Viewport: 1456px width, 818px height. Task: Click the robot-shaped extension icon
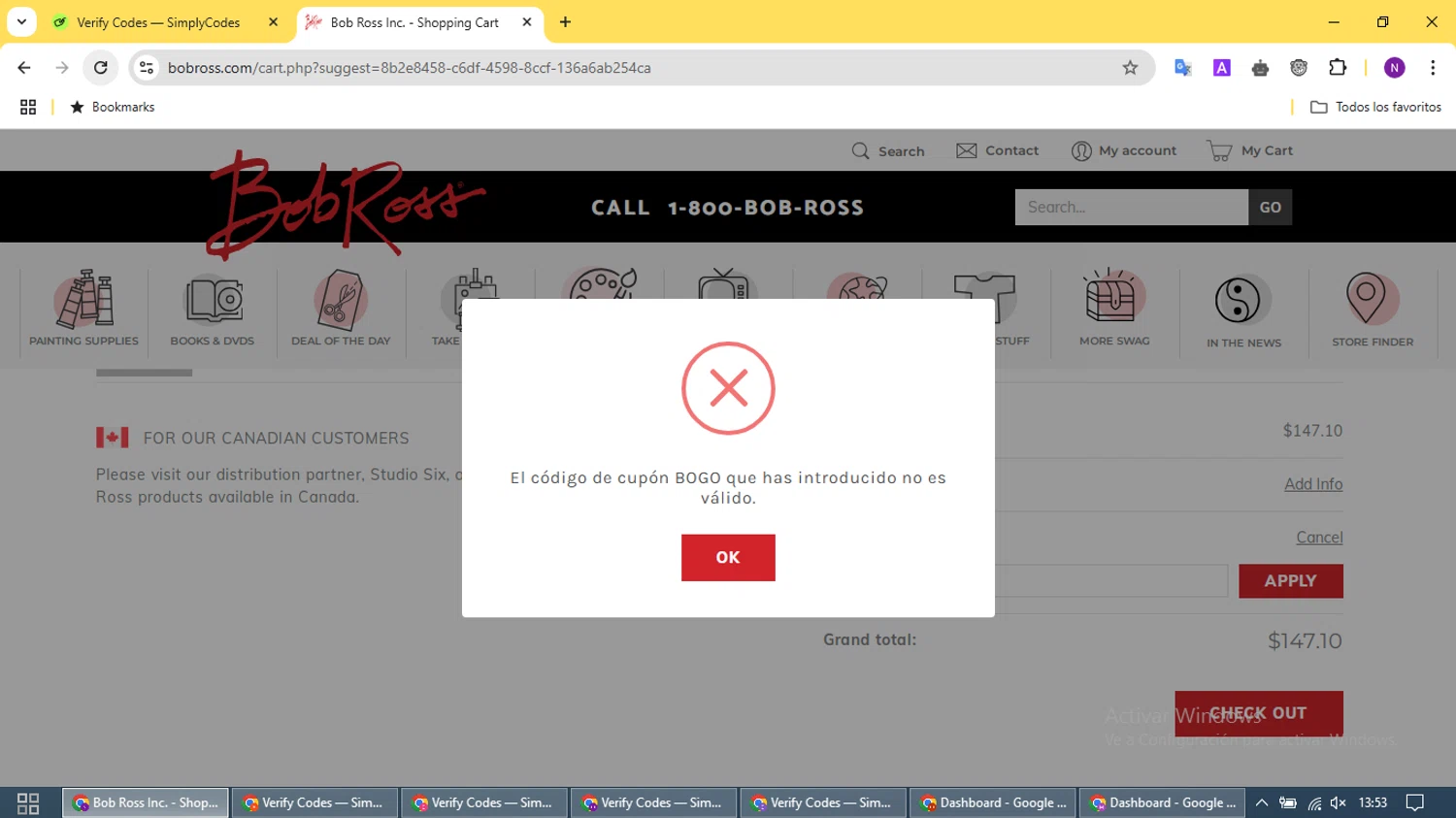(1260, 68)
